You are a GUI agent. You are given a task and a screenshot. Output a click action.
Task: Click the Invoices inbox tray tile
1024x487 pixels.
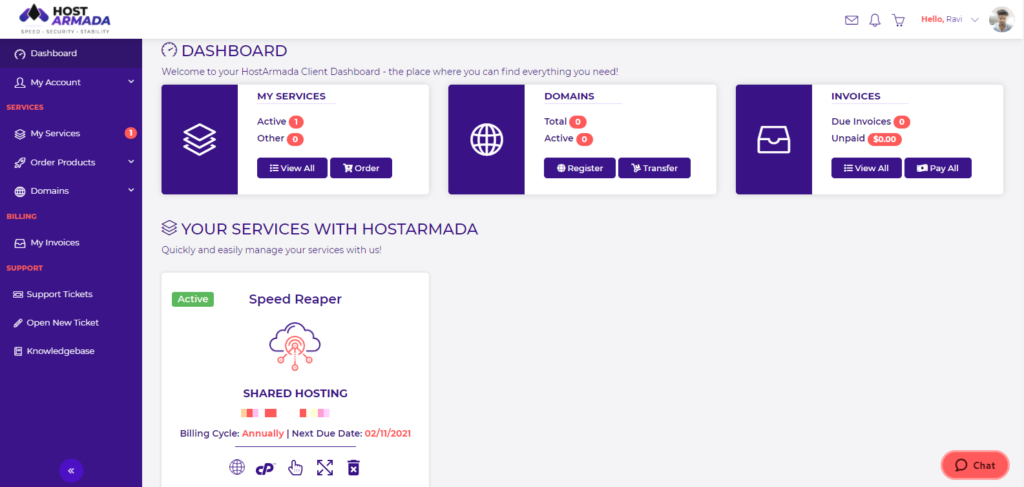coord(774,139)
